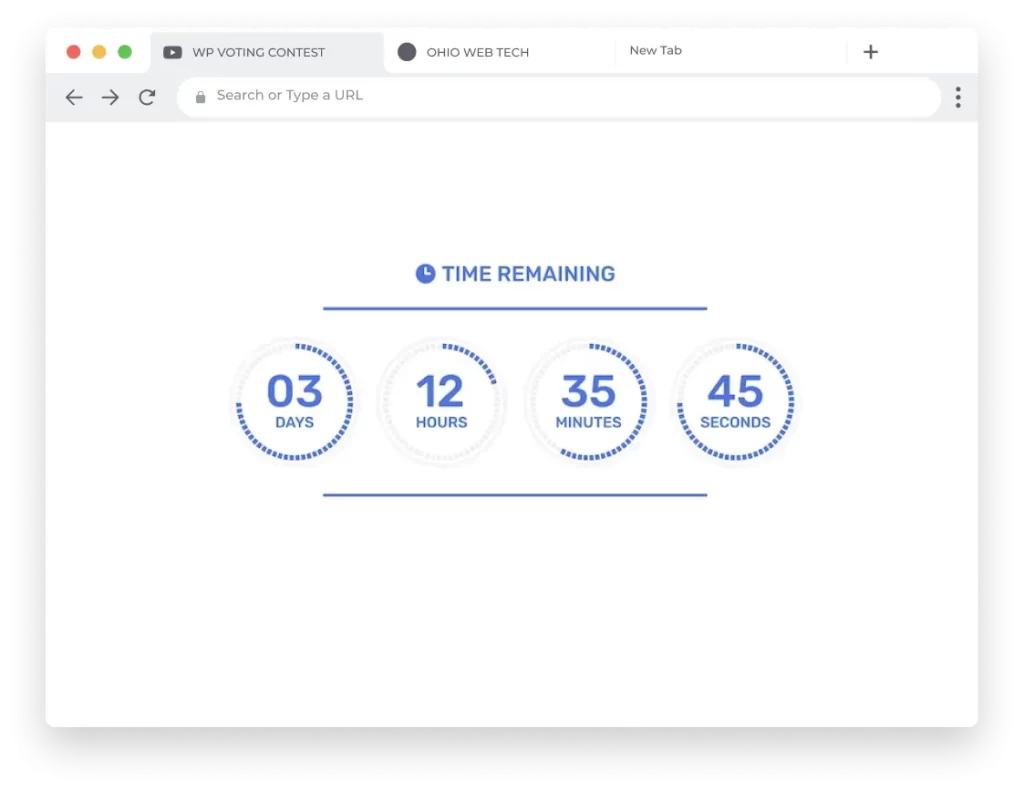Add a new tab with the plus icon
This screenshot has width=1024, height=791.
[871, 52]
